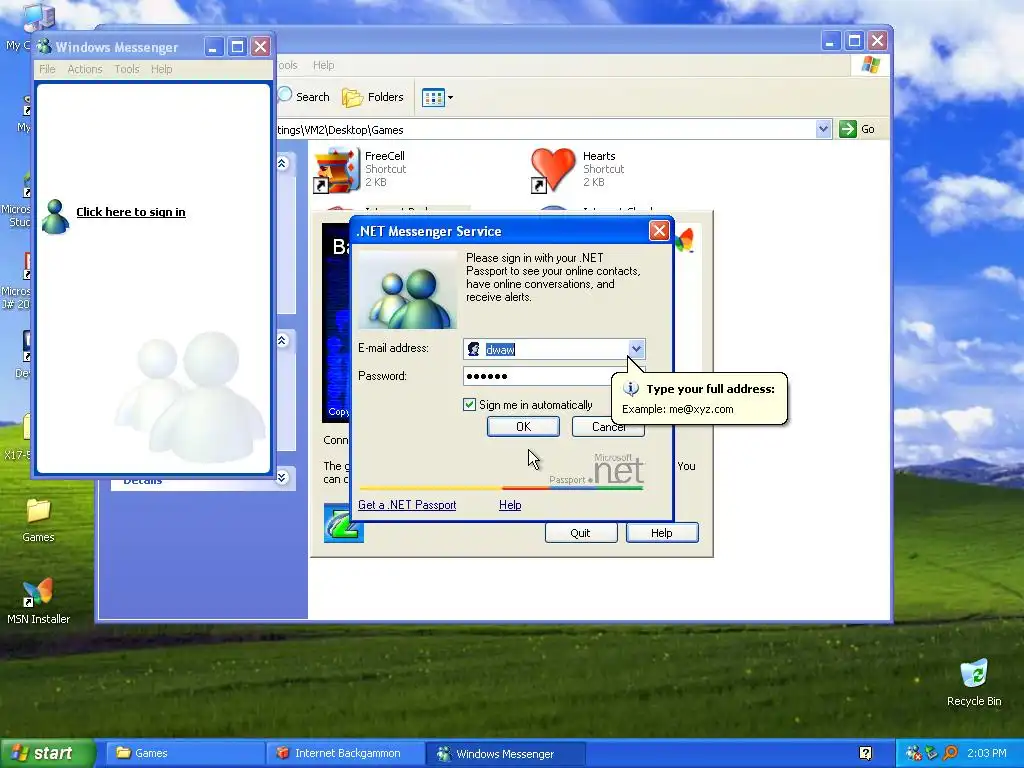The height and width of the screenshot is (768, 1024).
Task: Select the Recycle Bin desktop icon
Action: tap(974, 683)
